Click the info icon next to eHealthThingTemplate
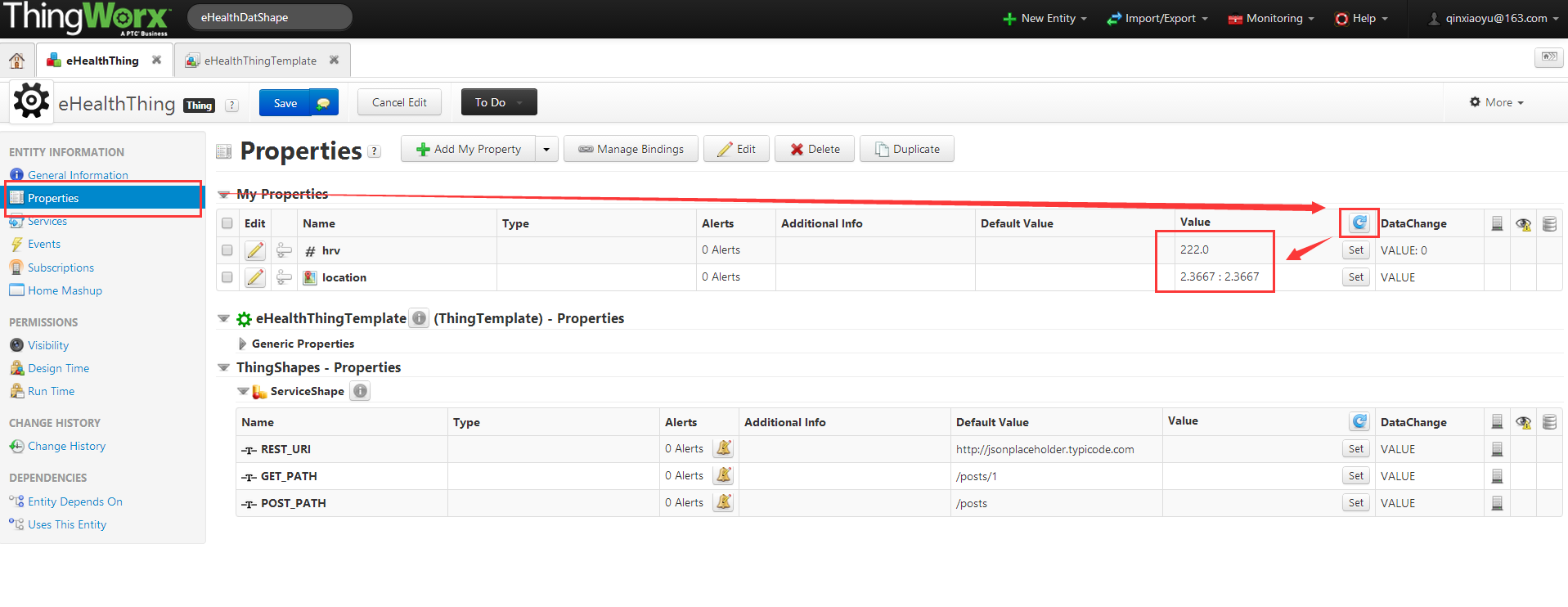This screenshot has height=607, width=1568. pos(419,318)
